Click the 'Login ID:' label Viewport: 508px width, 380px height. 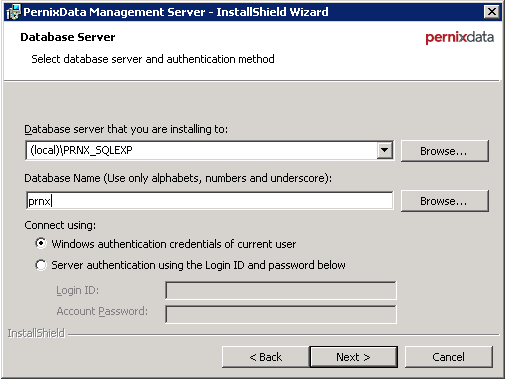click(77, 290)
